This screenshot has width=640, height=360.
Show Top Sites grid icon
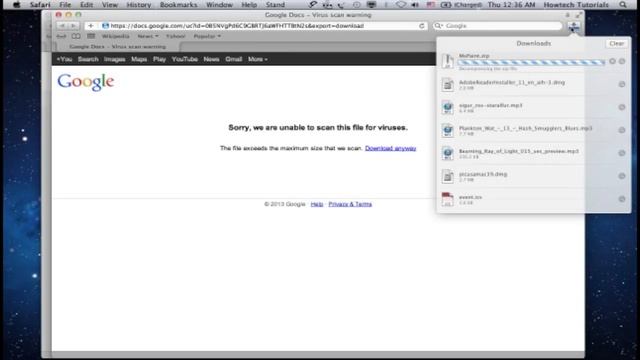[91, 36]
